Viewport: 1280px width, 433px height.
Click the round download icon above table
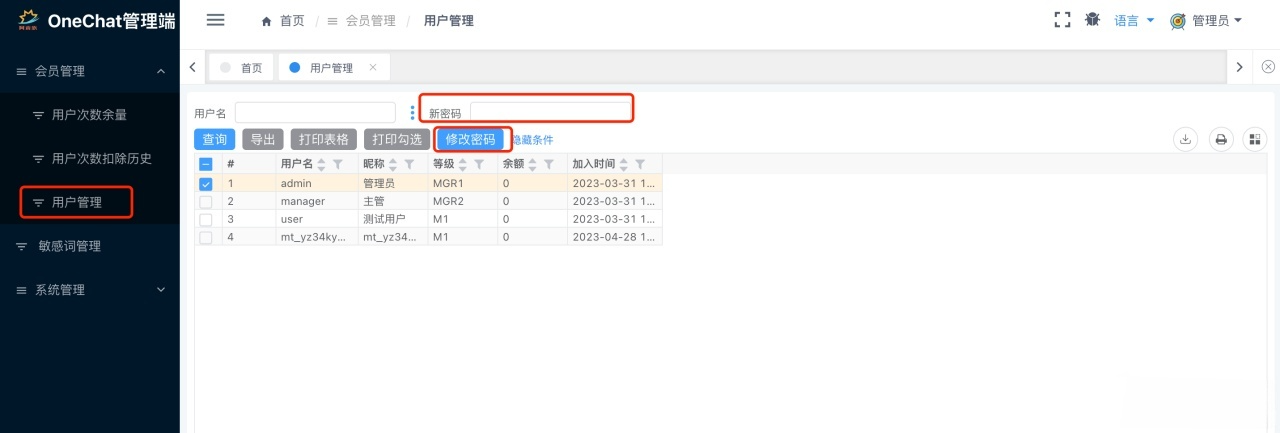[1185, 140]
